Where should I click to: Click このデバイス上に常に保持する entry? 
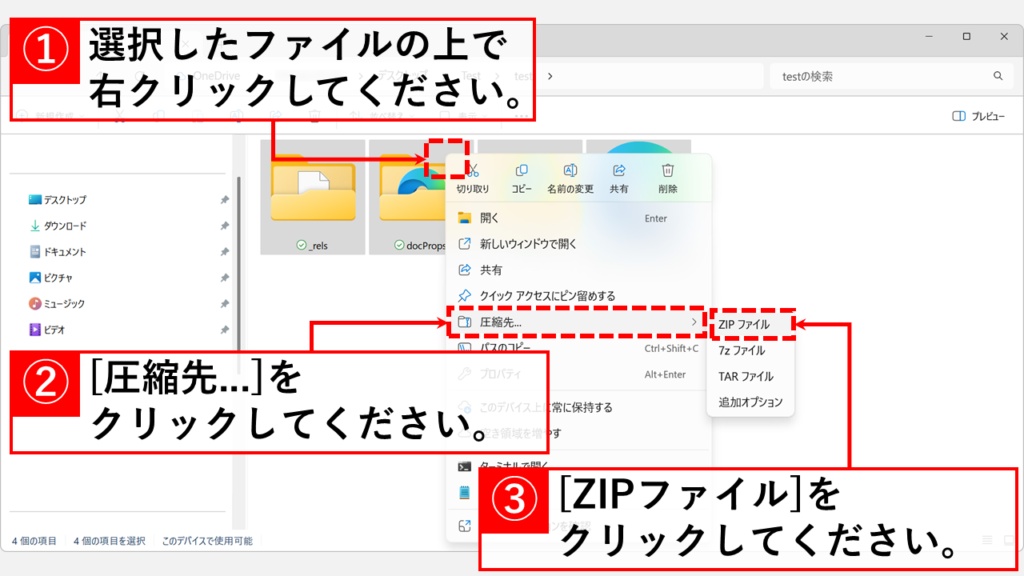546,408
